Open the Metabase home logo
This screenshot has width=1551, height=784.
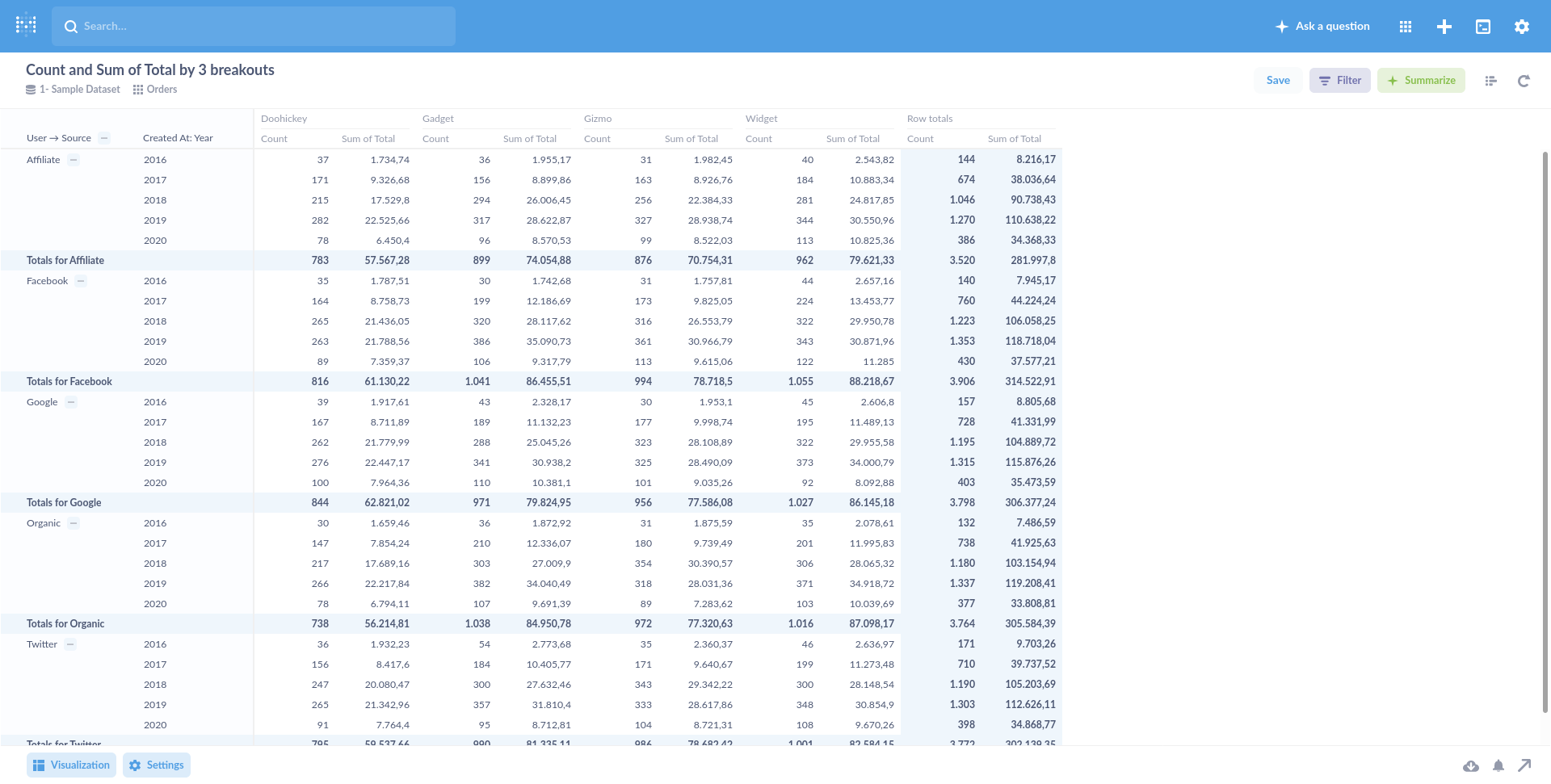pos(25,26)
